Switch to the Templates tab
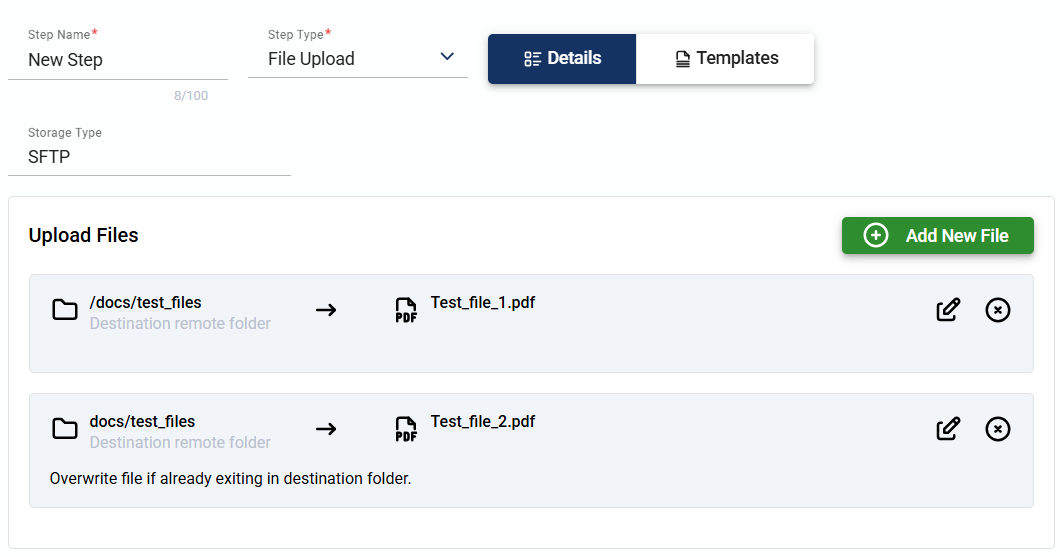Viewport: 1060px width, 557px height. click(x=726, y=59)
